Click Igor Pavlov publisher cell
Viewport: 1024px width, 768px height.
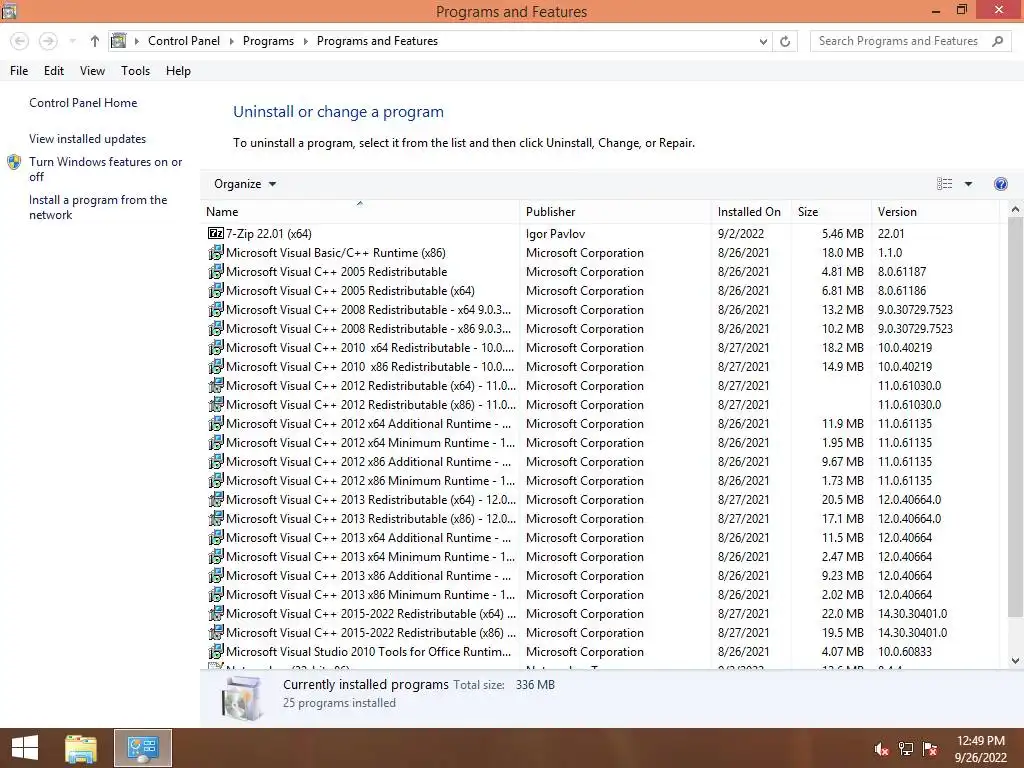[x=555, y=233]
